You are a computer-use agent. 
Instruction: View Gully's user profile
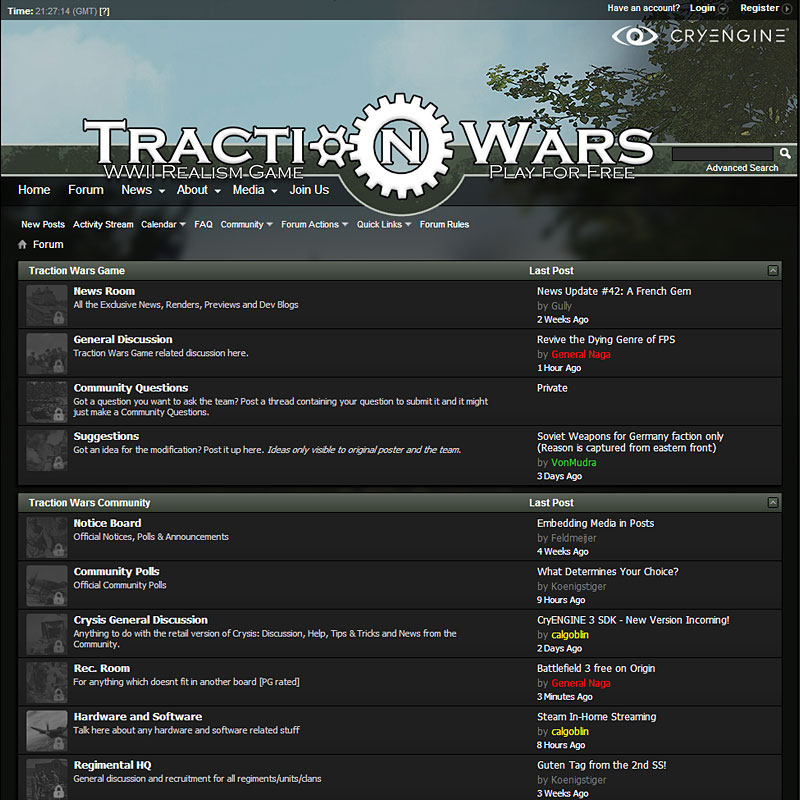(x=561, y=306)
